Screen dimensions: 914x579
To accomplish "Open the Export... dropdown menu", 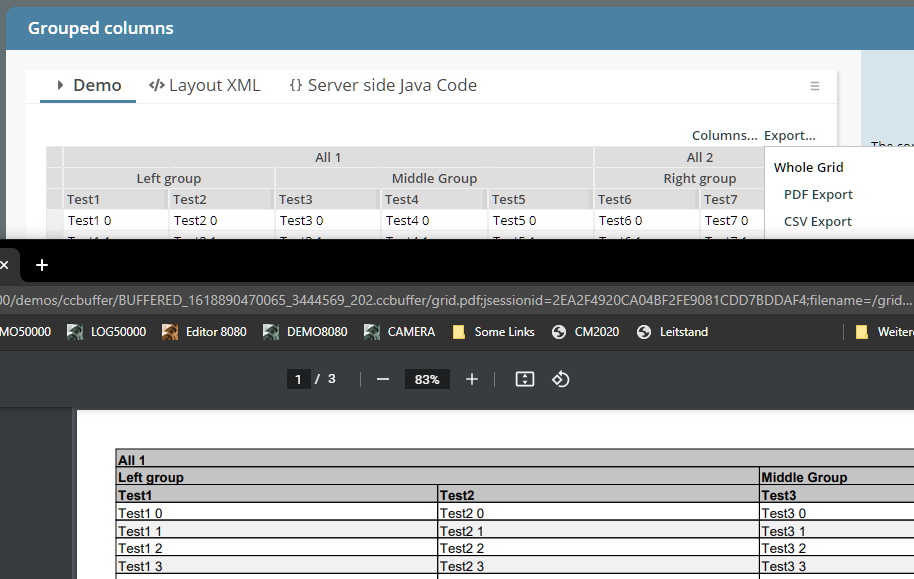I will click(789, 135).
